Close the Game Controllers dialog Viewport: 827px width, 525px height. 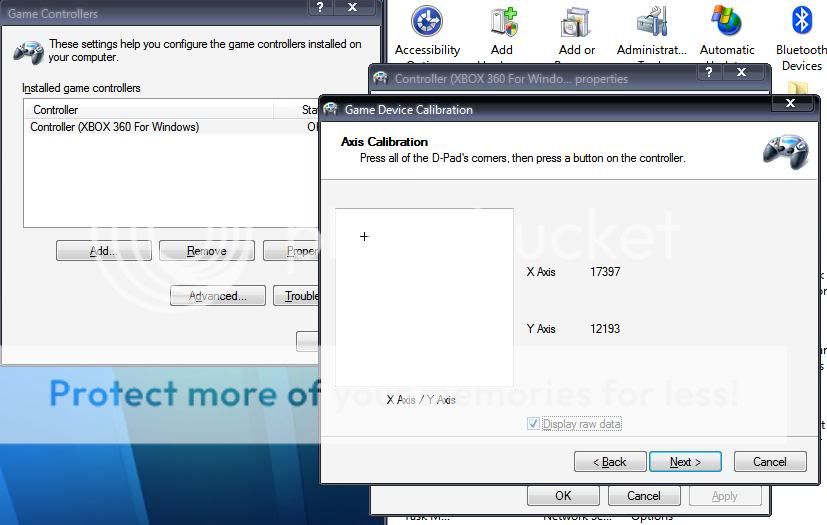point(352,7)
